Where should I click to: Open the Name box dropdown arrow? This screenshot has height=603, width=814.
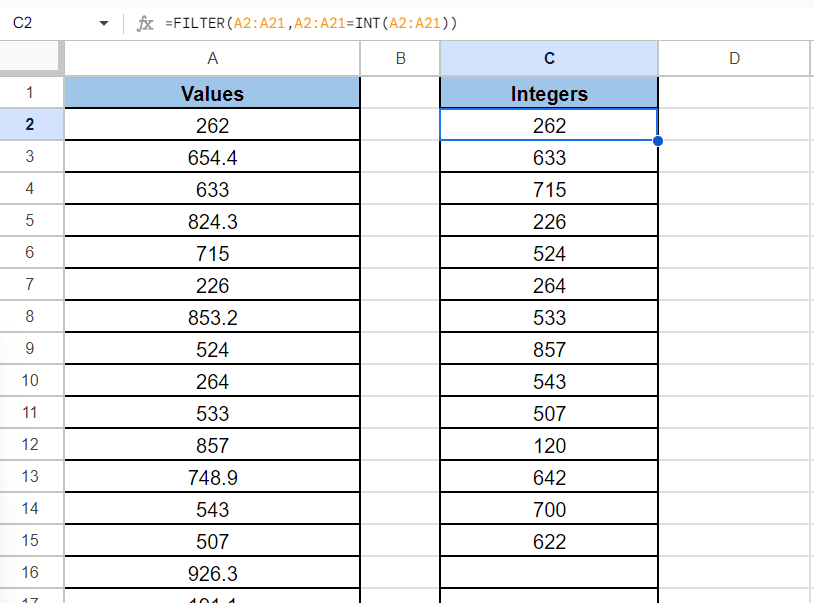point(103,23)
